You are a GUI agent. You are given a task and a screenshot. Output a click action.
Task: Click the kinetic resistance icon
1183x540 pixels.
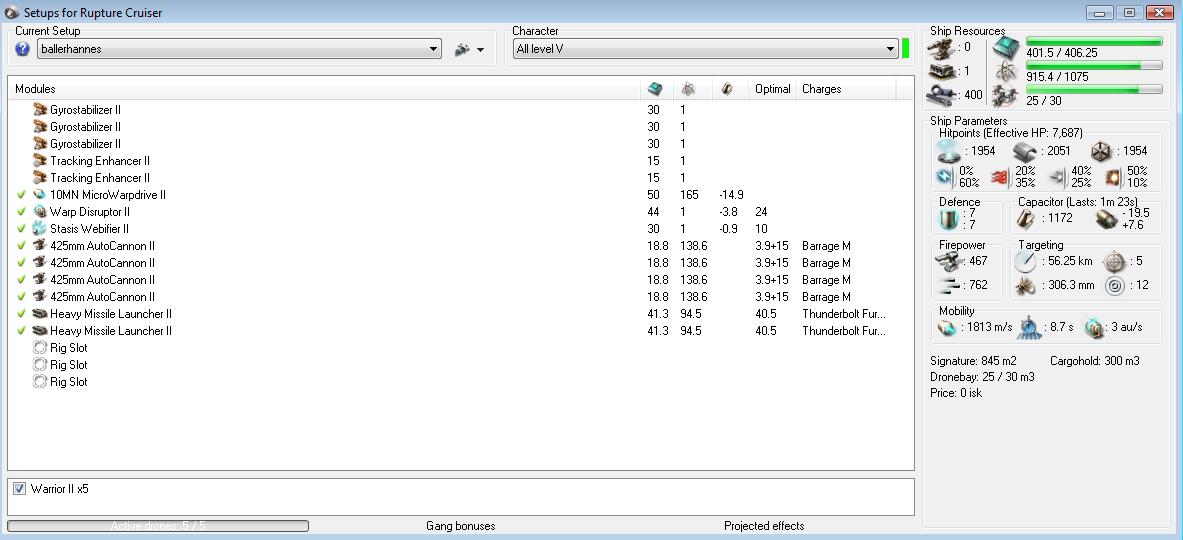(1056, 177)
